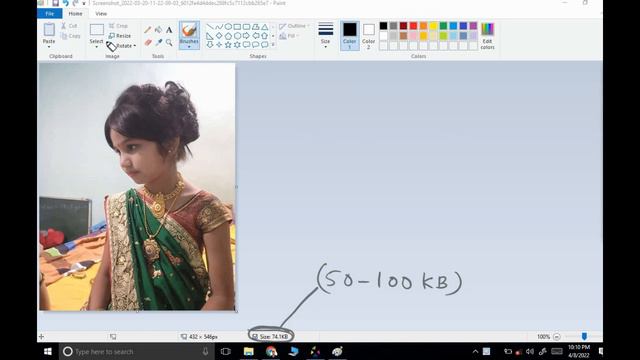The image size is (640, 360).
Task: Click the Crop button
Action: (118, 26)
